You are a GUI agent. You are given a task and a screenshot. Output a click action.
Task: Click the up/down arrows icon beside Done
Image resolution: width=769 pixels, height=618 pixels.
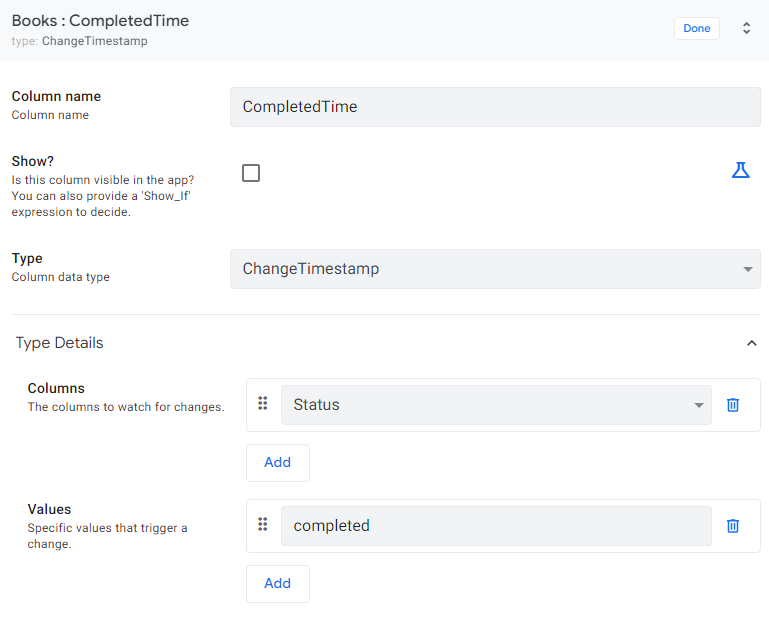746,28
